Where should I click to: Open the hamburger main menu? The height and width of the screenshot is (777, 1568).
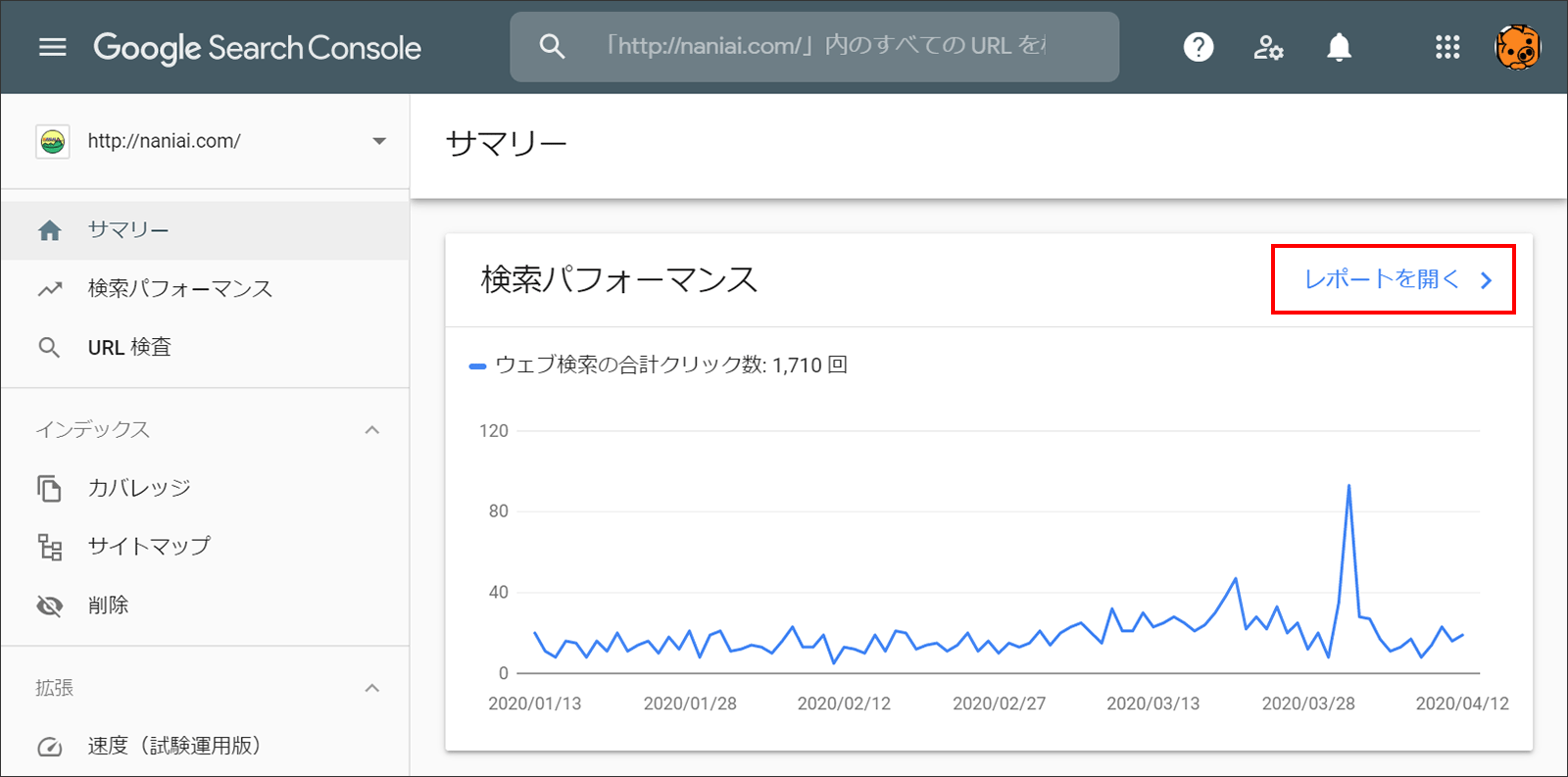pyautogui.click(x=52, y=47)
